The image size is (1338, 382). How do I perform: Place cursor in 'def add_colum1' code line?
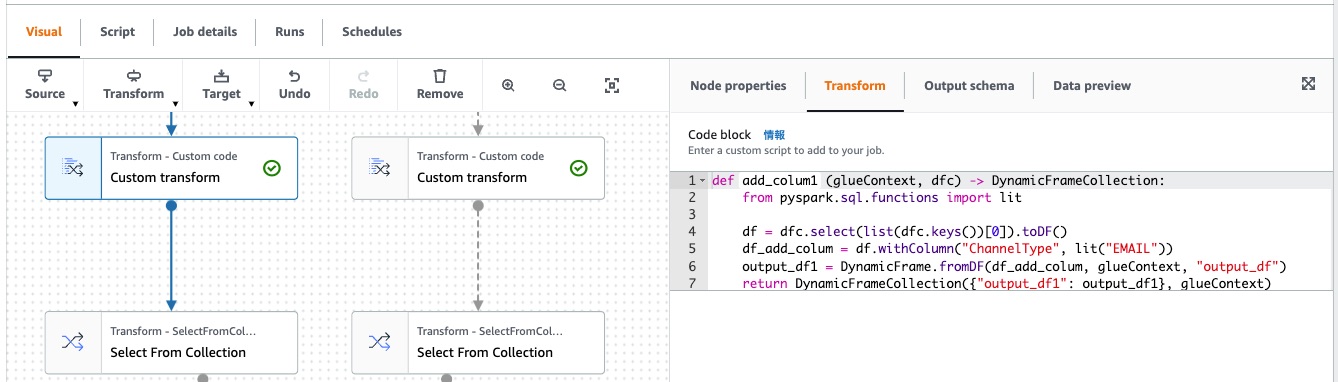point(938,181)
